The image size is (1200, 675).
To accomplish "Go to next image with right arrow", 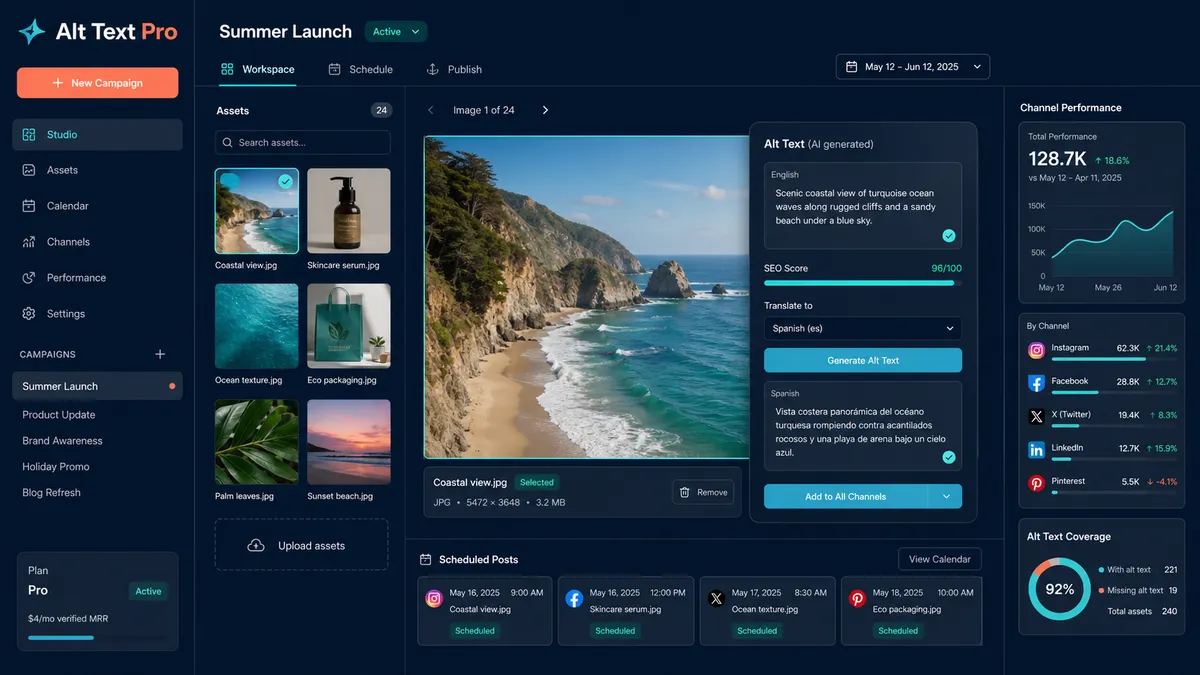I will (545, 110).
